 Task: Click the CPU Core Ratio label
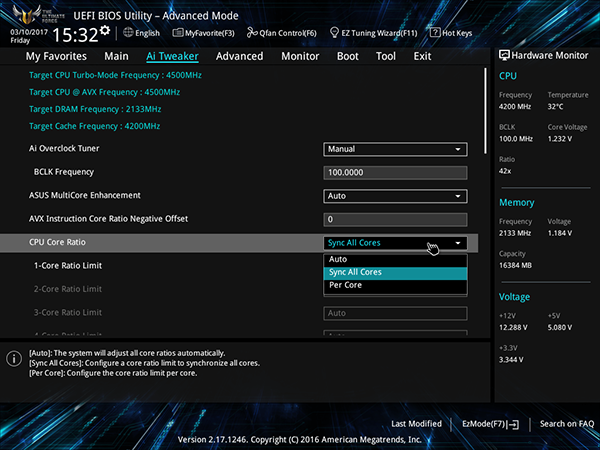pos(57,242)
